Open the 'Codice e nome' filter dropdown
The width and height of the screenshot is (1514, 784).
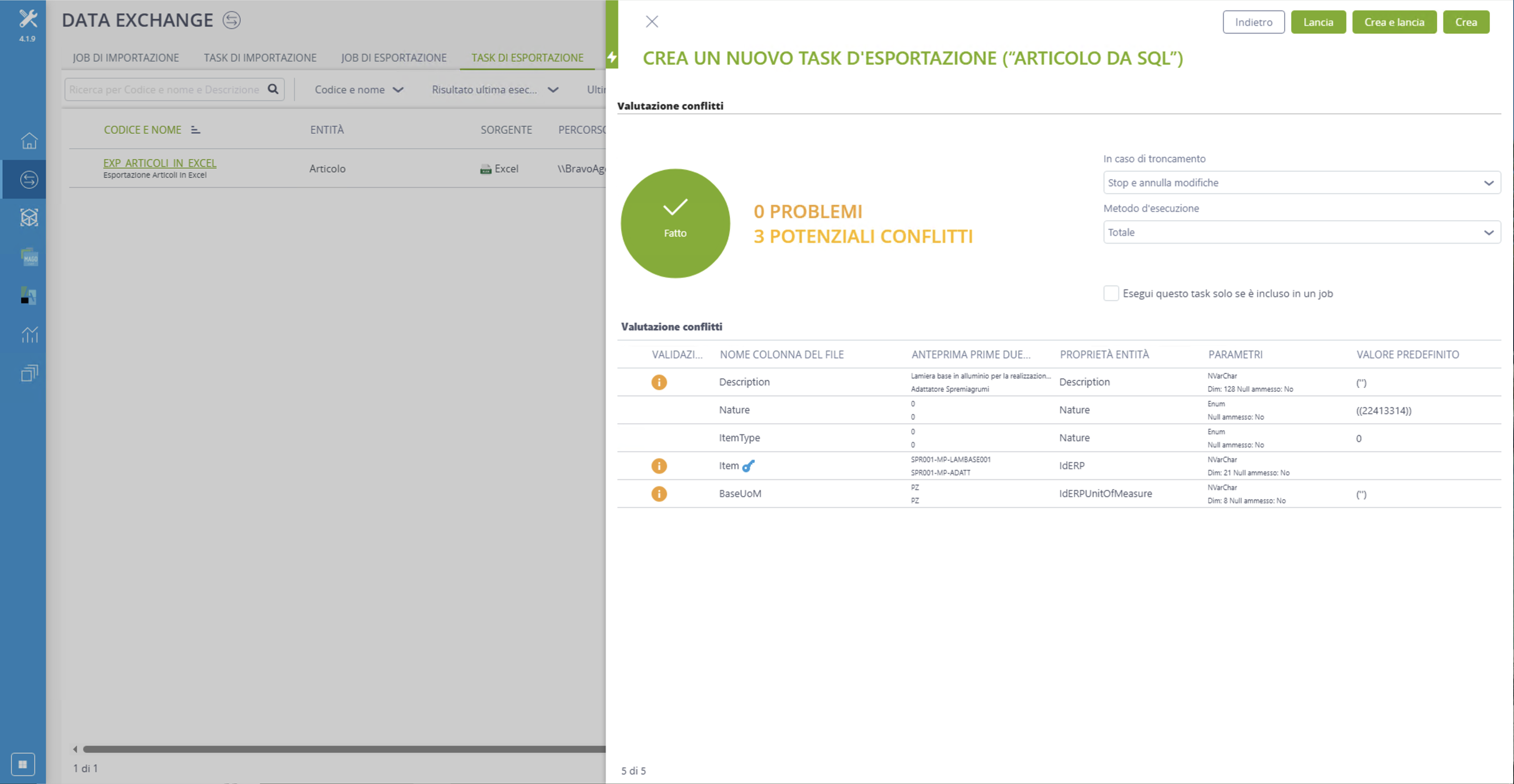tap(359, 89)
